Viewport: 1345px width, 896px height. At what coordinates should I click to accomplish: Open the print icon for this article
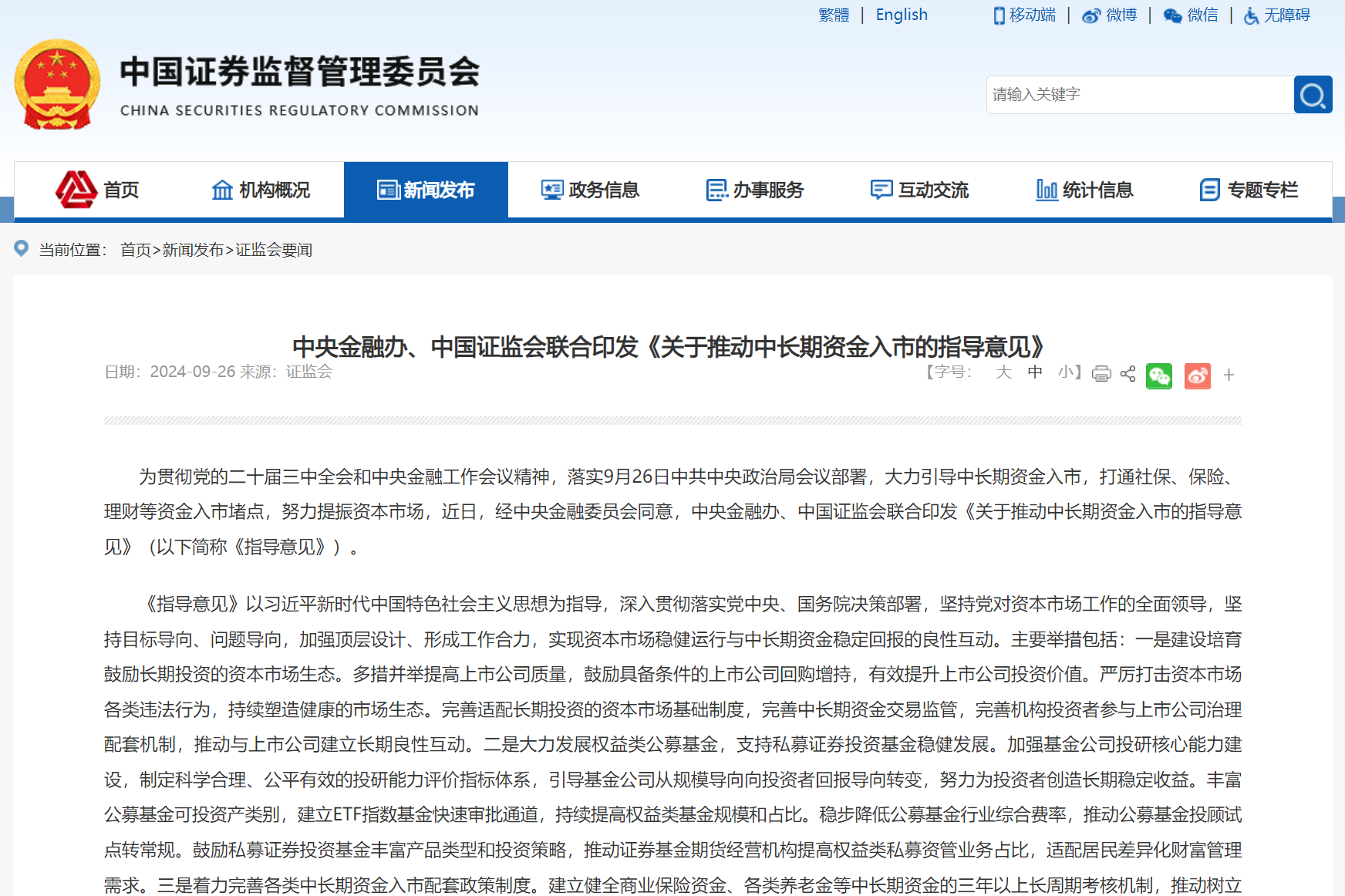[1101, 375]
